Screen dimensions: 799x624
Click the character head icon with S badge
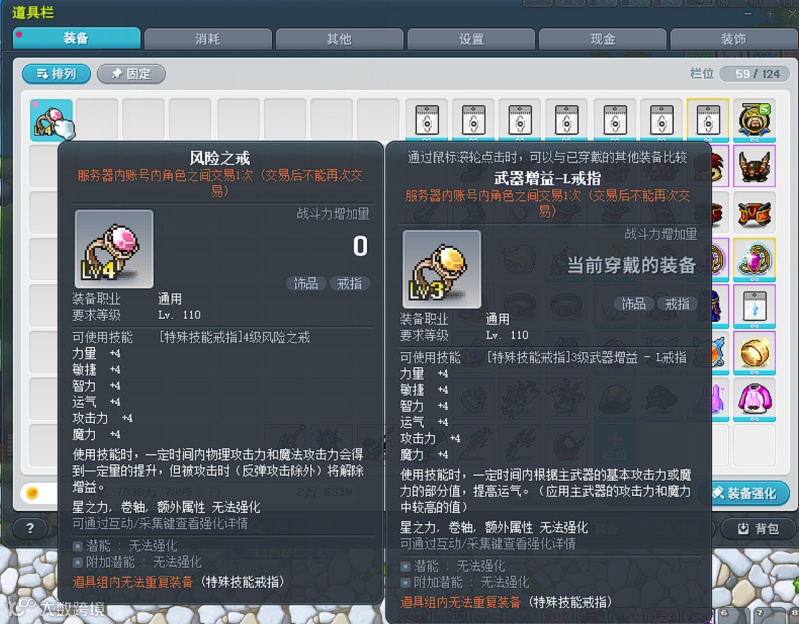[x=754, y=120]
